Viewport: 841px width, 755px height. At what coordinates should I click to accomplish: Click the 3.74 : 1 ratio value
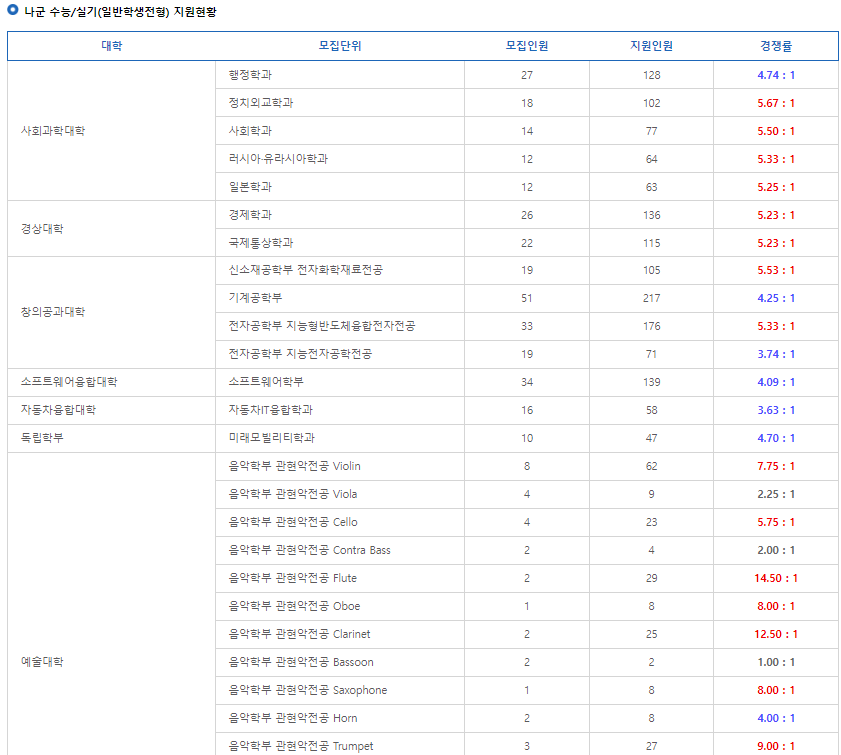pos(776,354)
